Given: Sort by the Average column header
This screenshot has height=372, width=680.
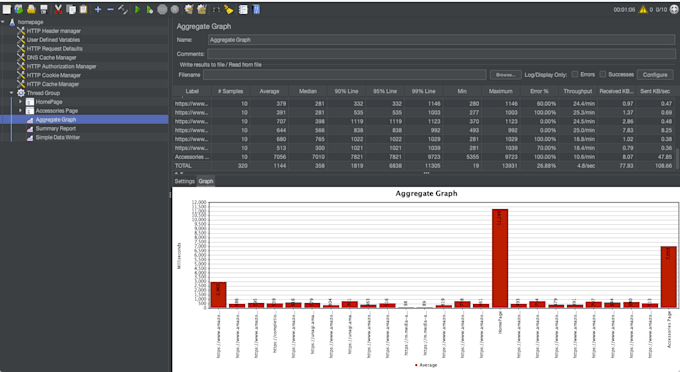Looking at the screenshot, I should pyautogui.click(x=269, y=91).
